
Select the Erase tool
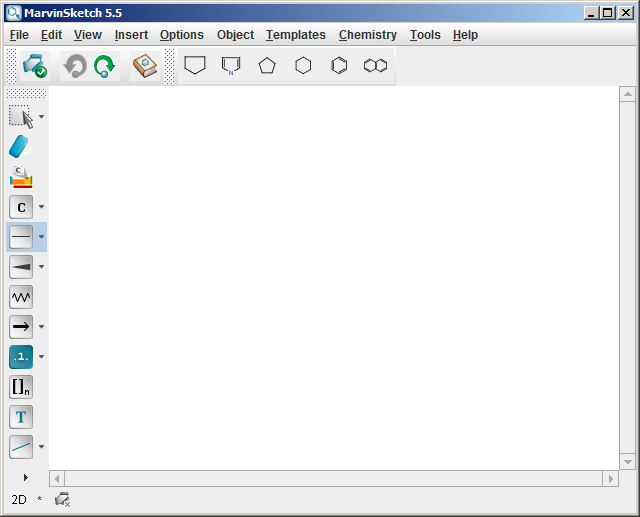click(x=20, y=147)
